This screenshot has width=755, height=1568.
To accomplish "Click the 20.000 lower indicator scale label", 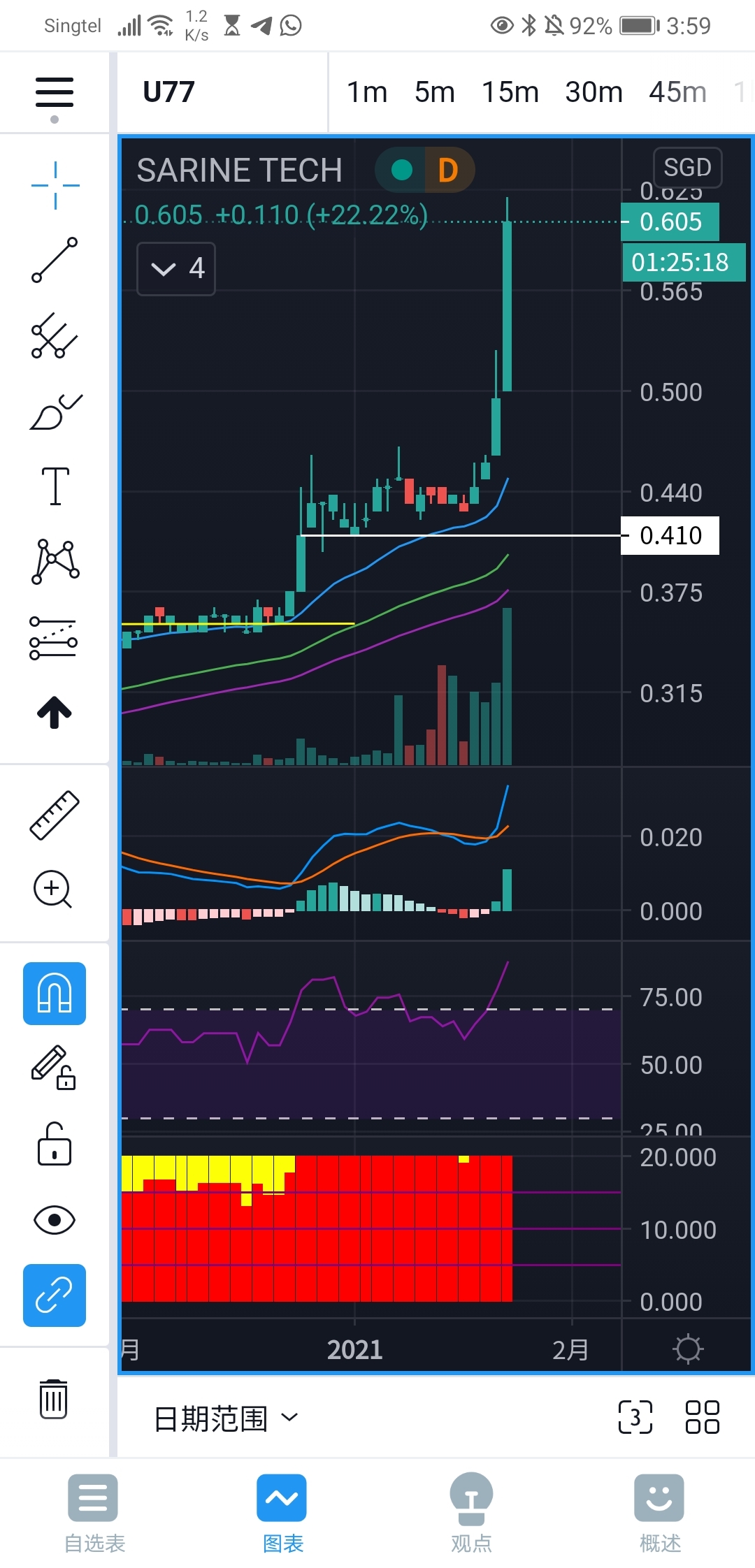I will coord(678,1157).
